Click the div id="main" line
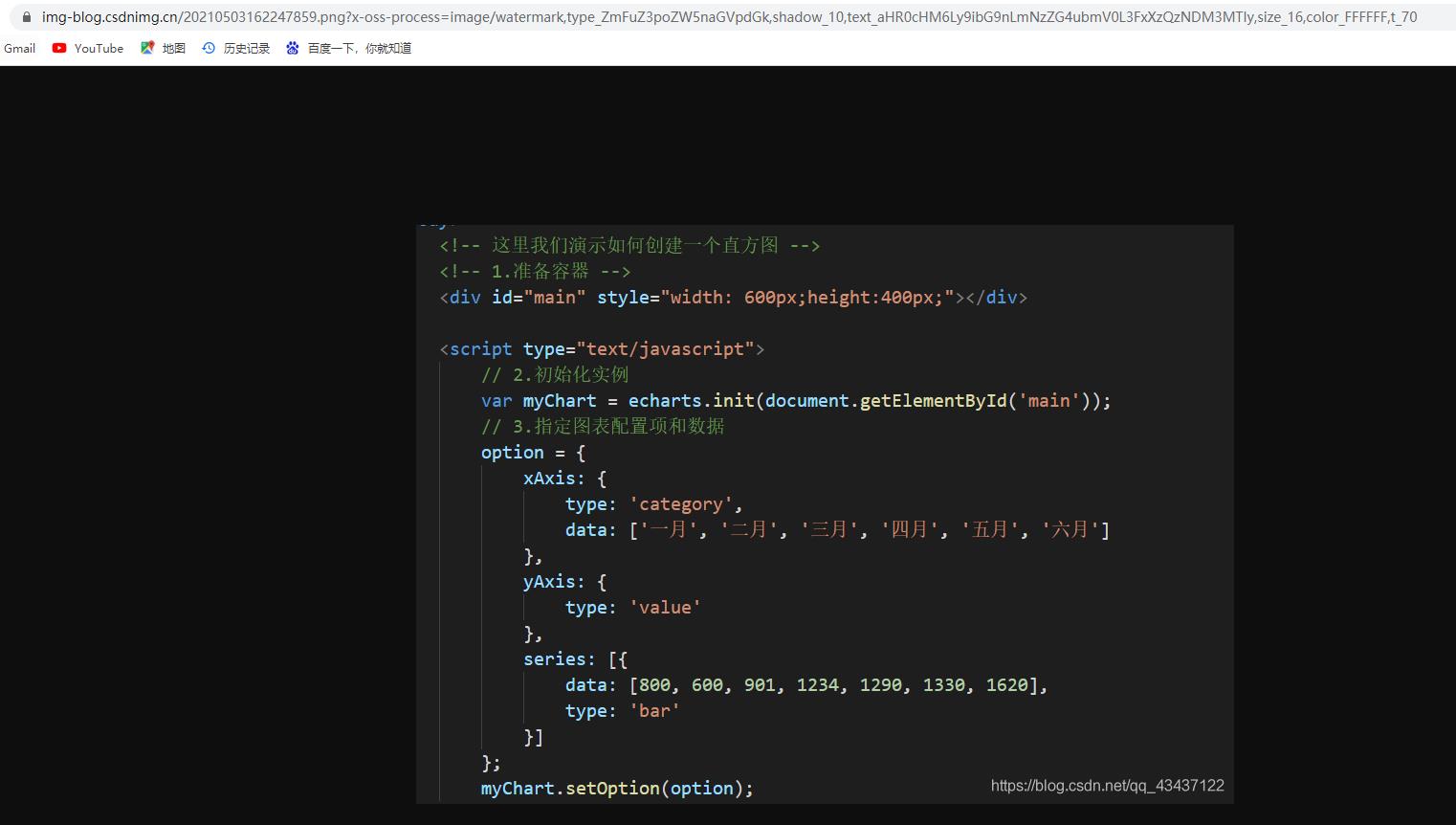 pyautogui.click(x=734, y=297)
